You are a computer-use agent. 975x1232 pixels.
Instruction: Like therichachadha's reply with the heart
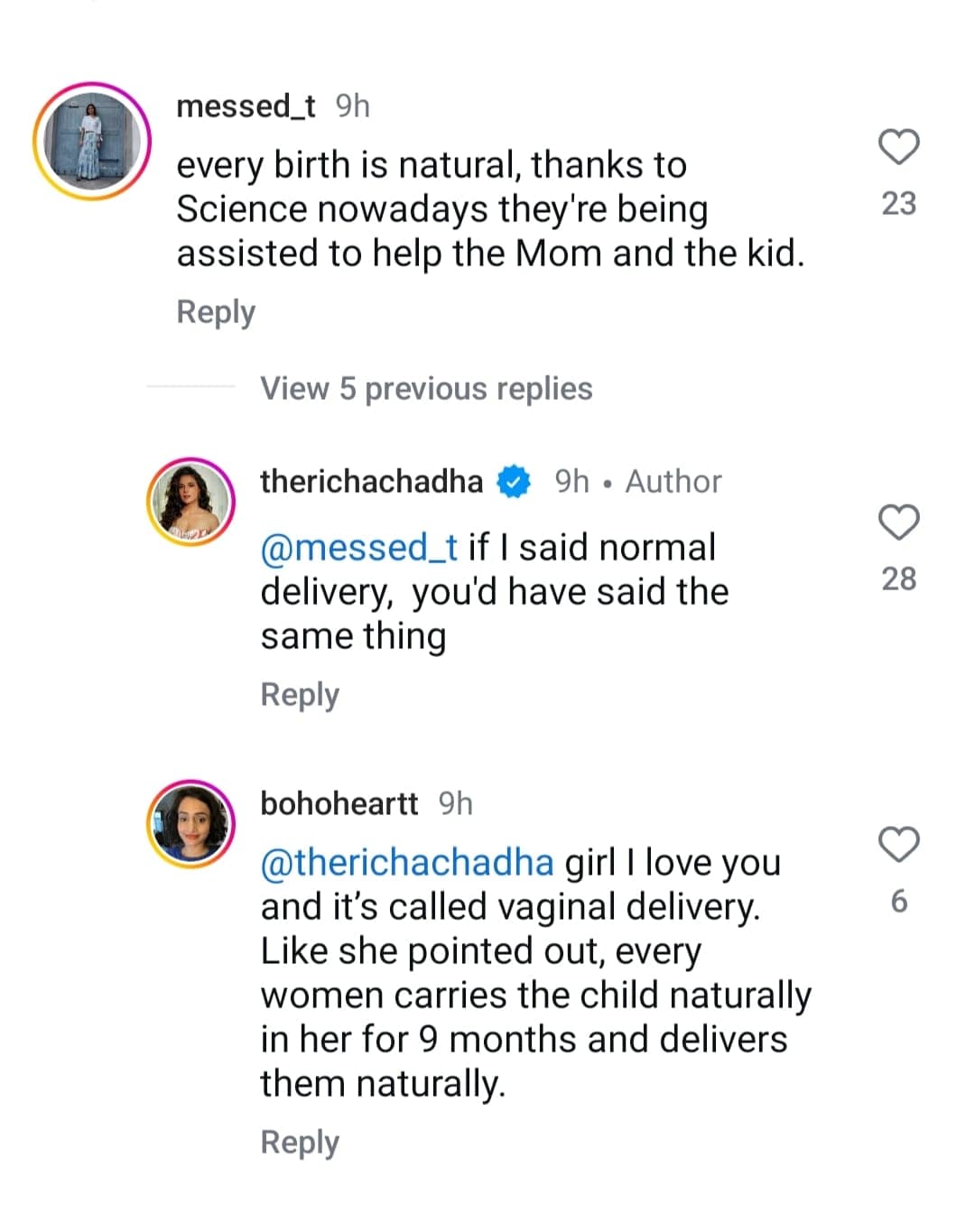tap(898, 523)
